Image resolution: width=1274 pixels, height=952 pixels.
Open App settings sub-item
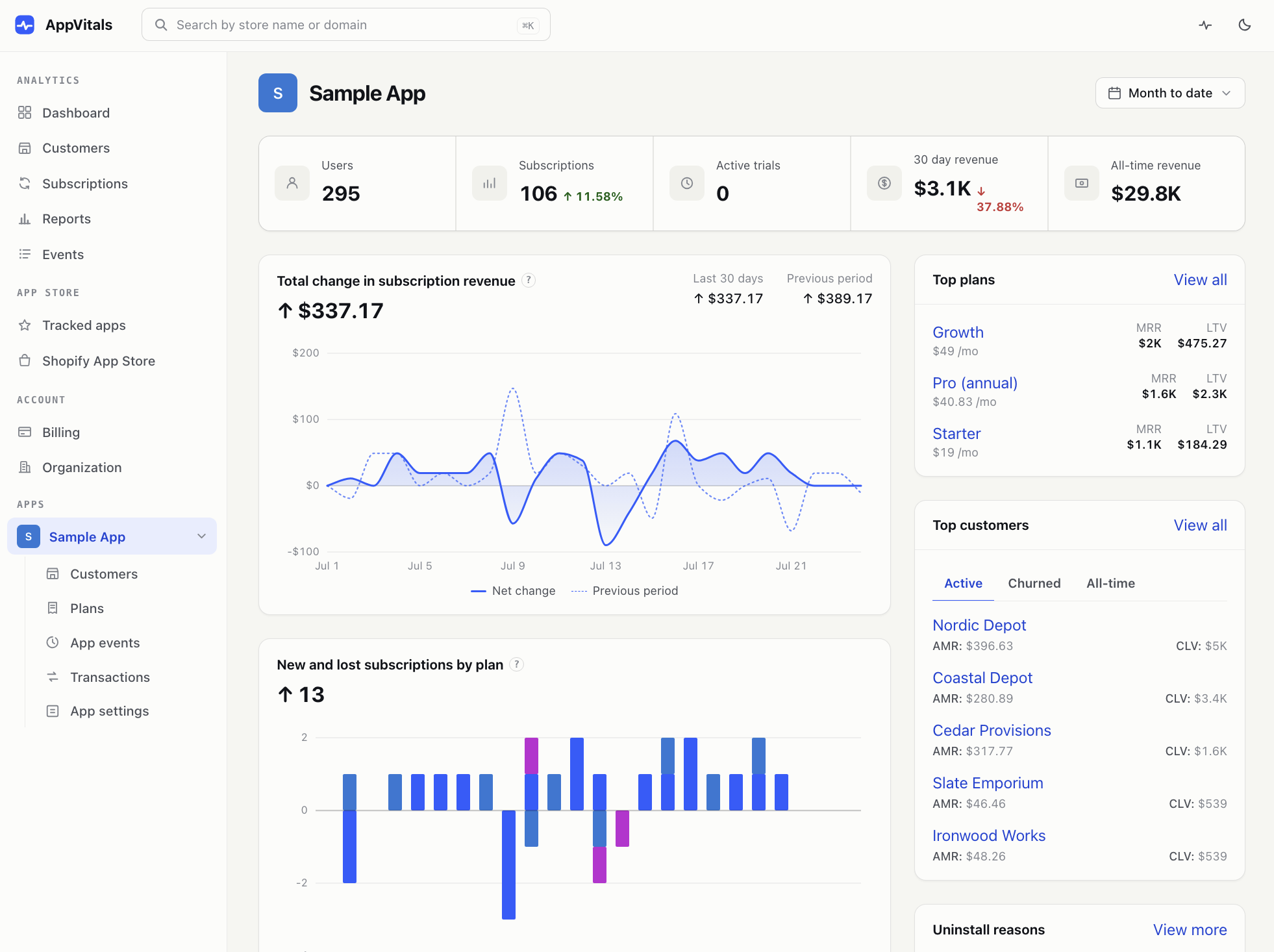(109, 711)
